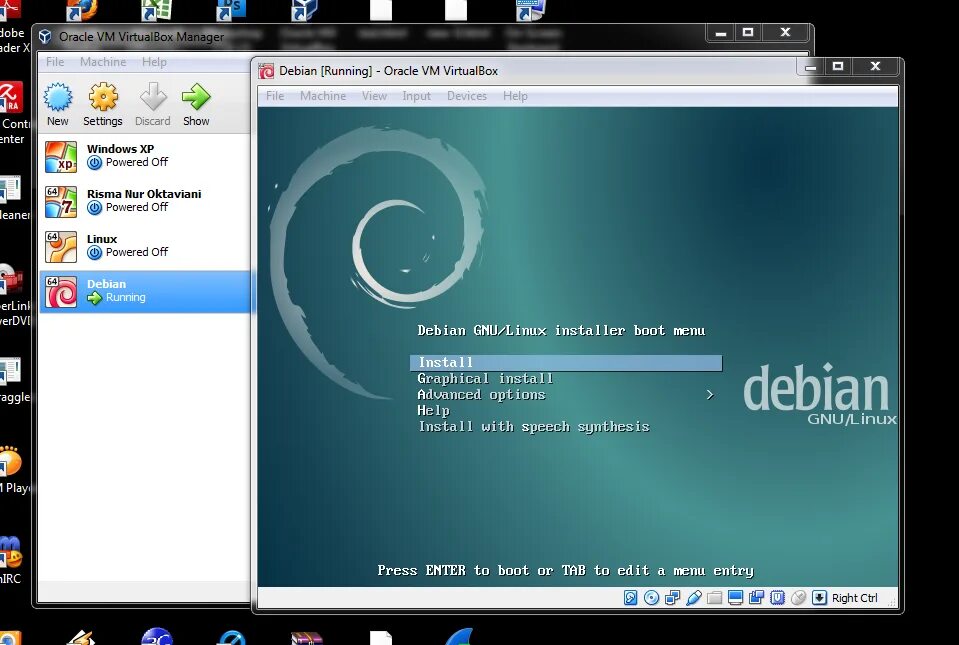This screenshot has width=959, height=645.
Task: Click Powered Off status under Linux
Action: click(136, 252)
